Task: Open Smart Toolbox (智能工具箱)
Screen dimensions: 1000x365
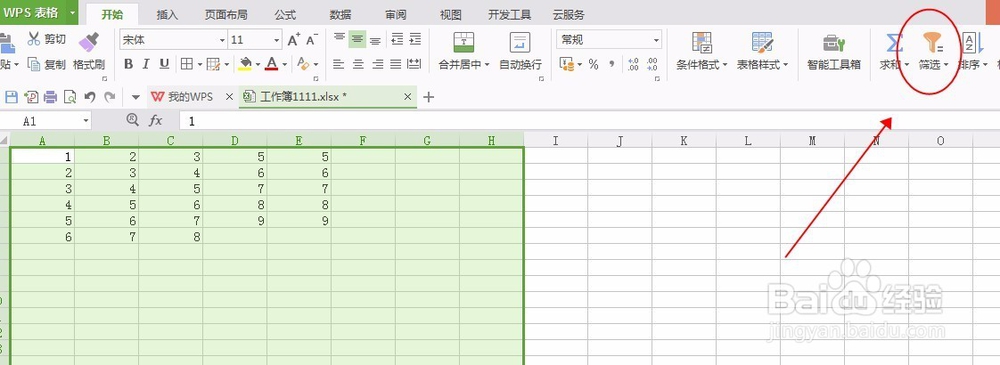Action: (x=834, y=51)
